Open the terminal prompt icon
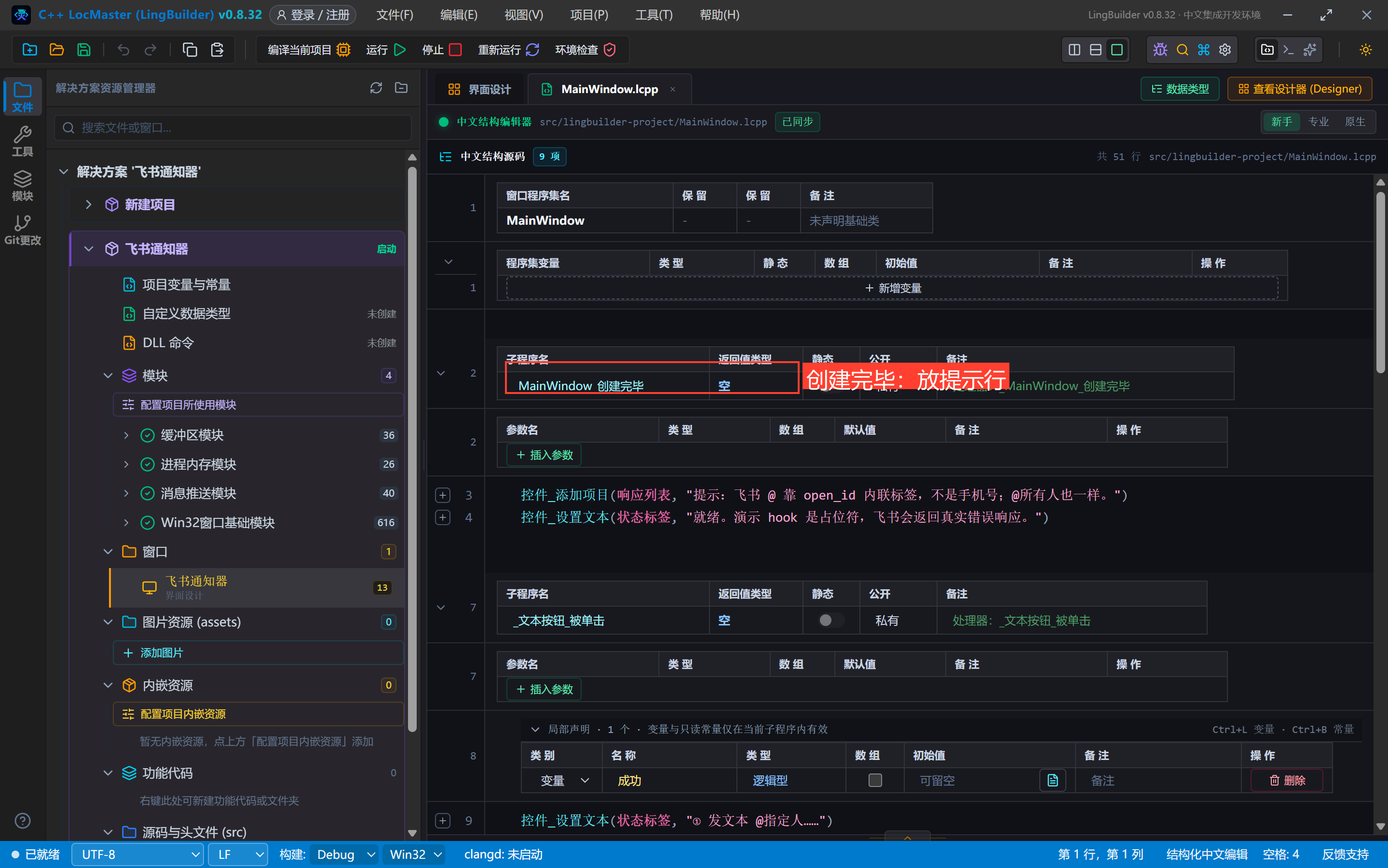This screenshot has height=868, width=1388. (x=1288, y=50)
